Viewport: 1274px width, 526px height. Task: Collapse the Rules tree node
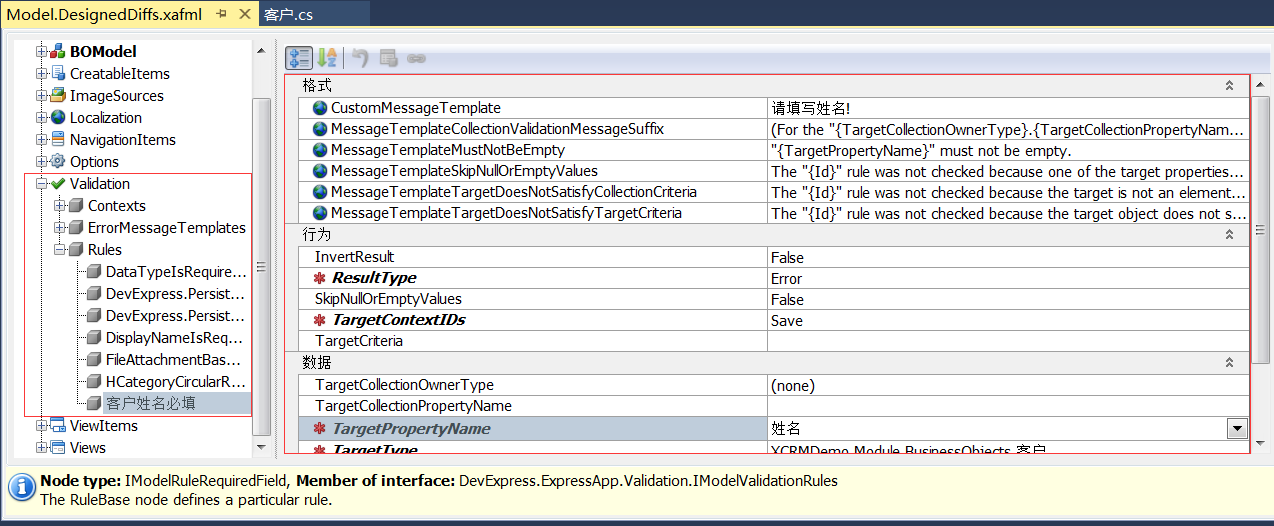(x=60, y=249)
